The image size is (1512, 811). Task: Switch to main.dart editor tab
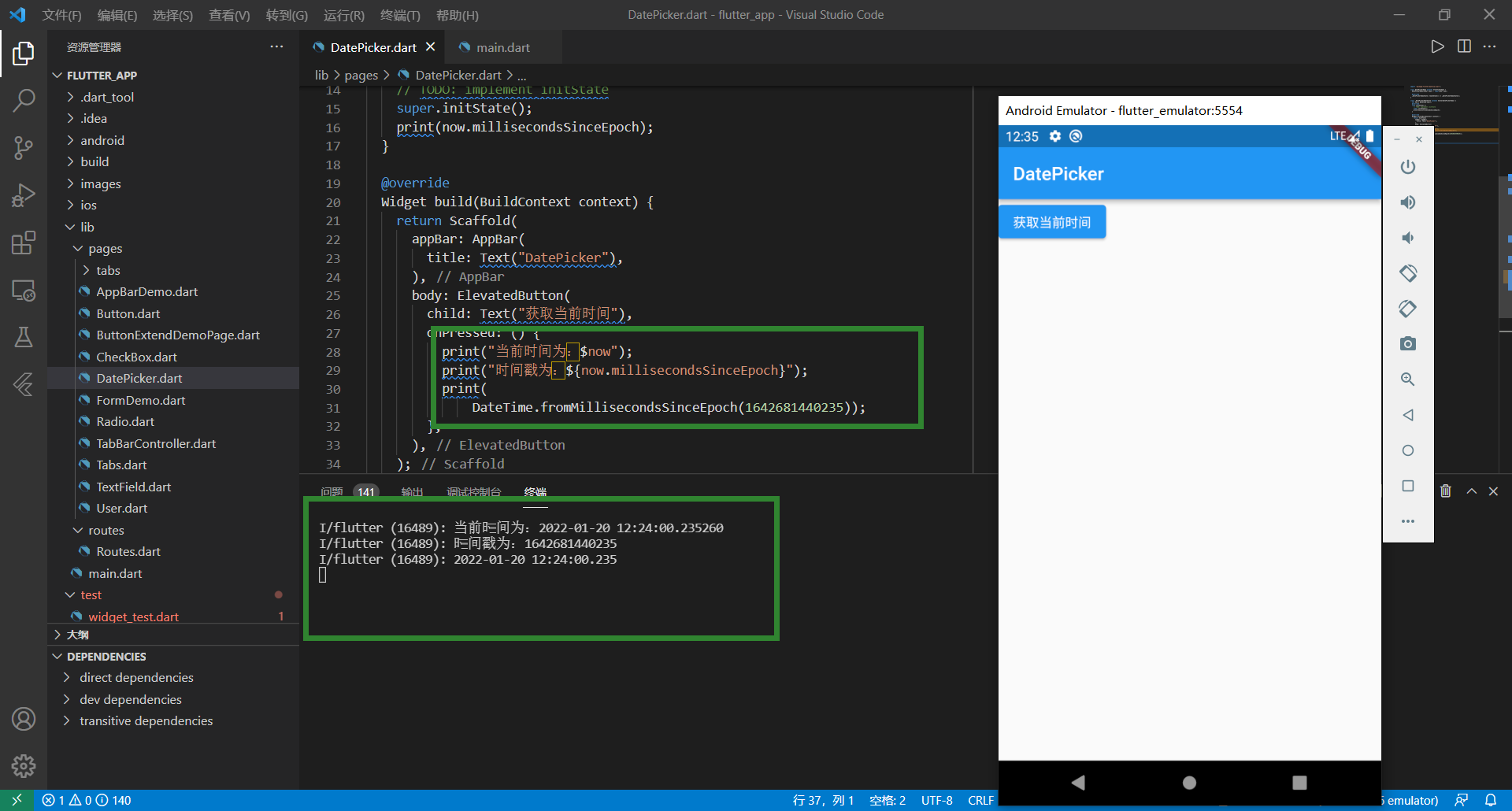(502, 47)
